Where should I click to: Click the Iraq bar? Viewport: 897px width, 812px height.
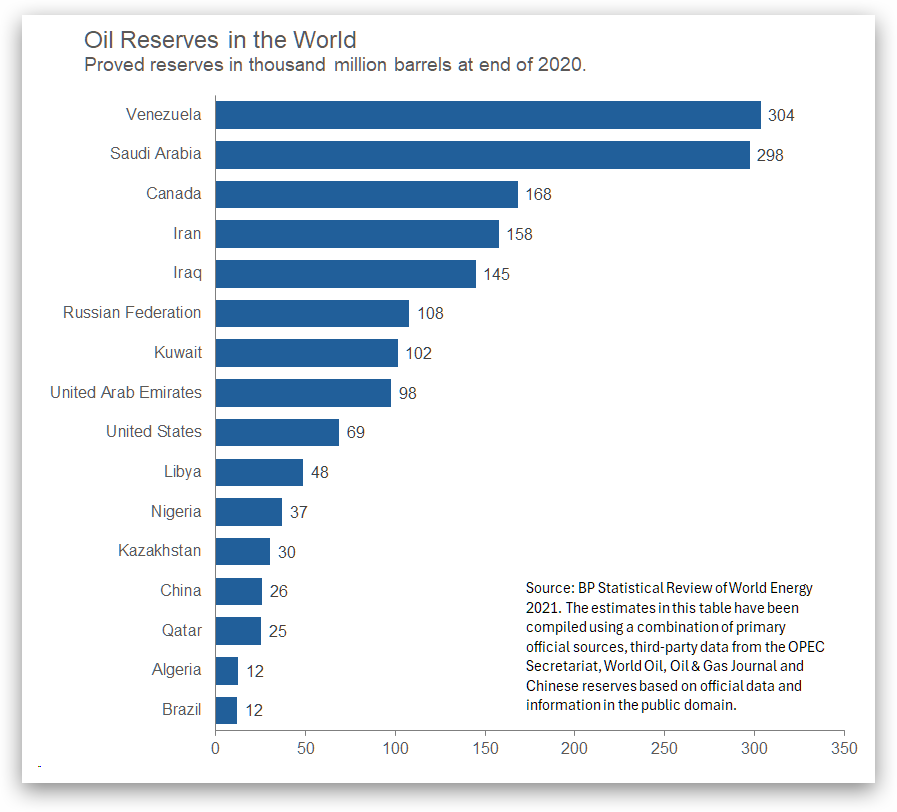345,274
